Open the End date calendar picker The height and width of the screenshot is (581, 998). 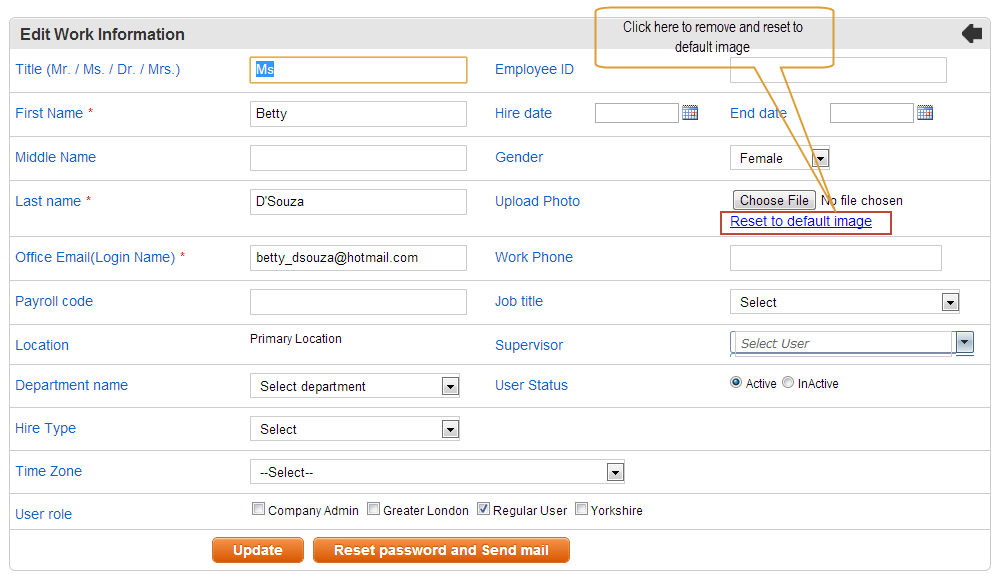coord(925,113)
